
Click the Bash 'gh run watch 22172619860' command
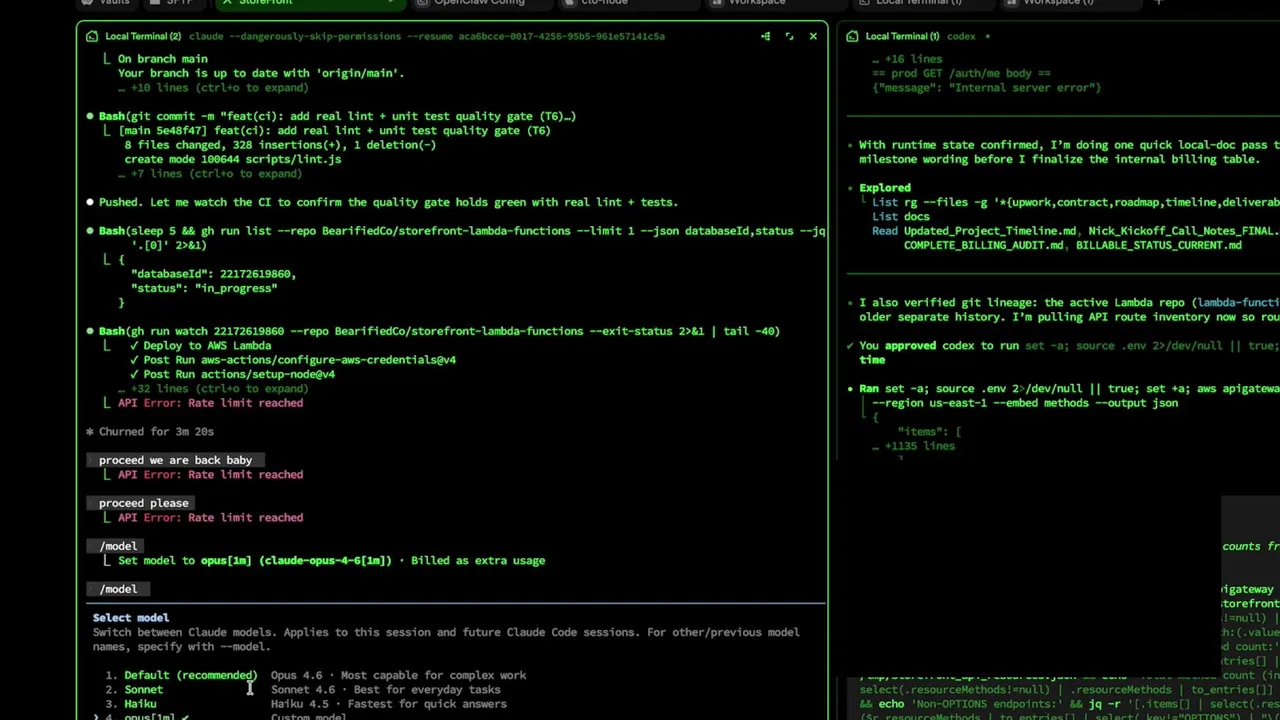439,331
